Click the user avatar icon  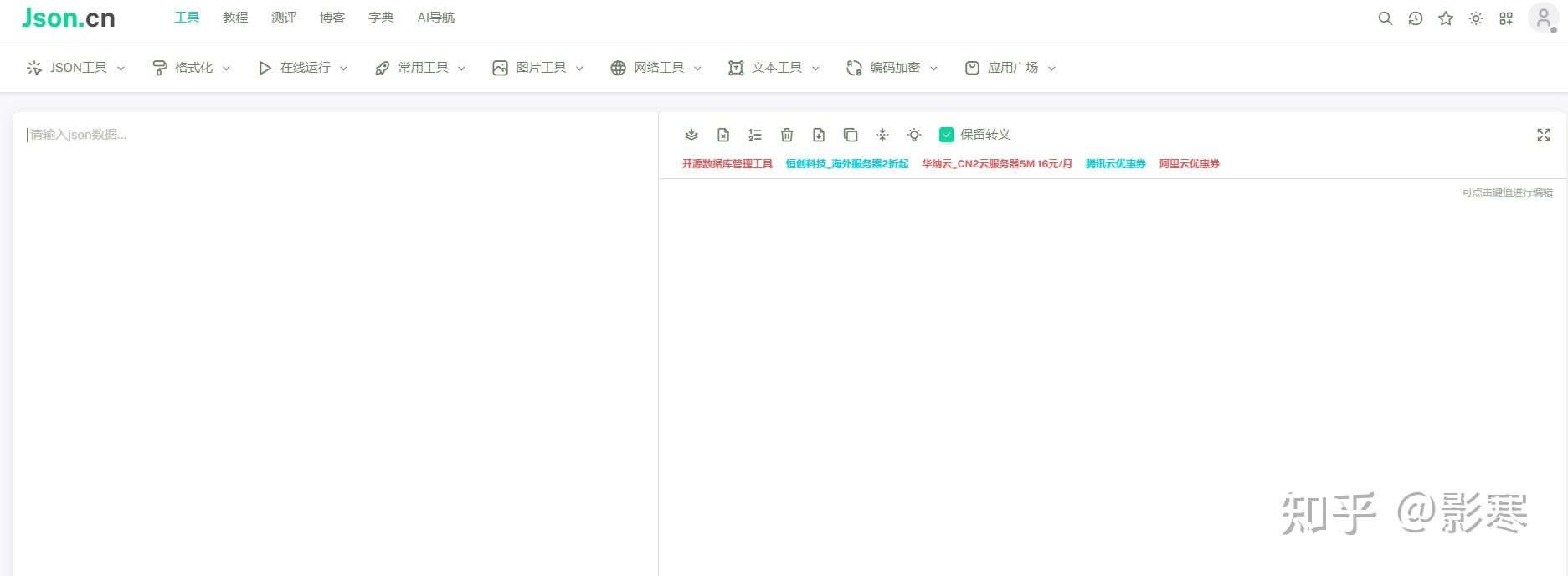[1543, 18]
